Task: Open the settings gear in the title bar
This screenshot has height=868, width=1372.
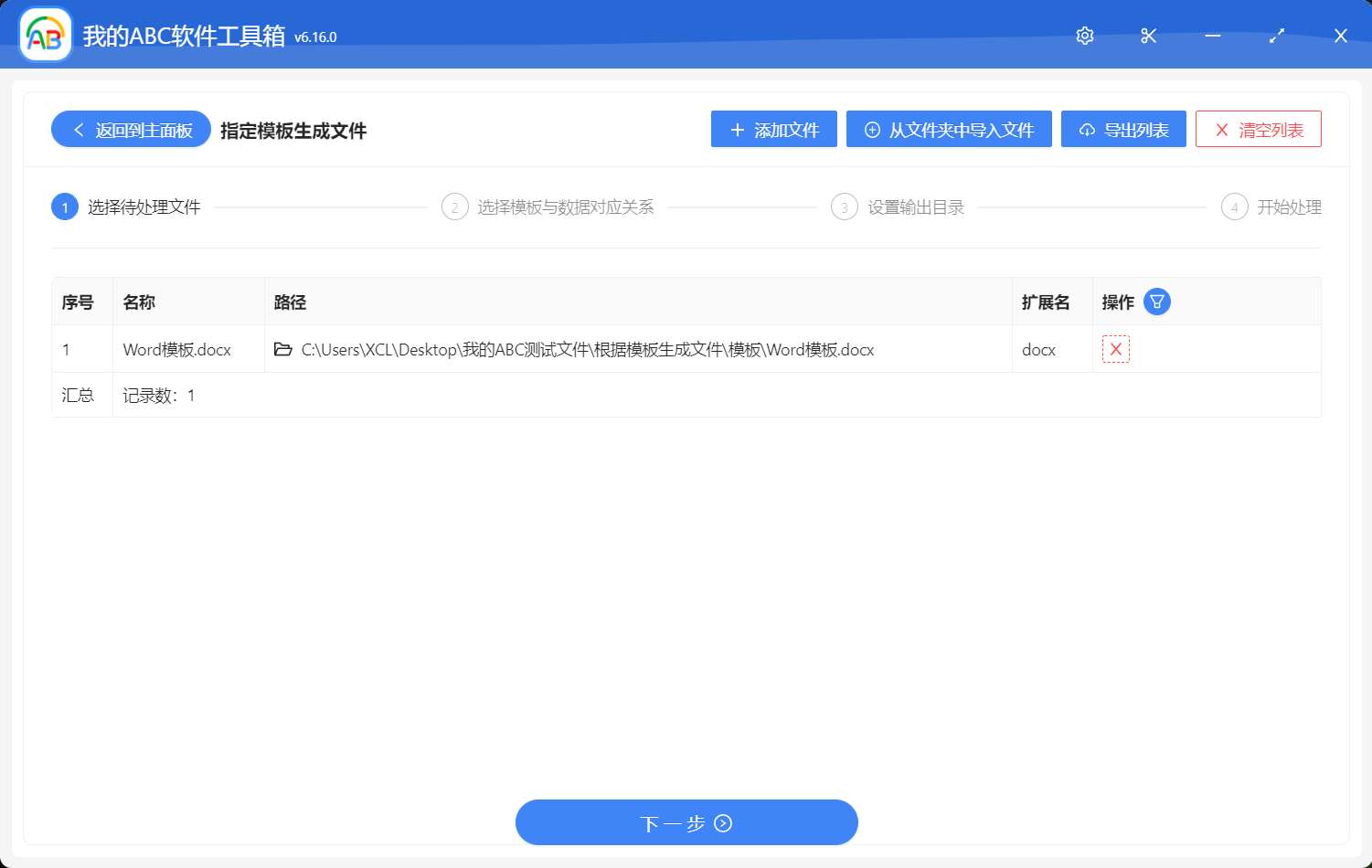Action: [1084, 36]
